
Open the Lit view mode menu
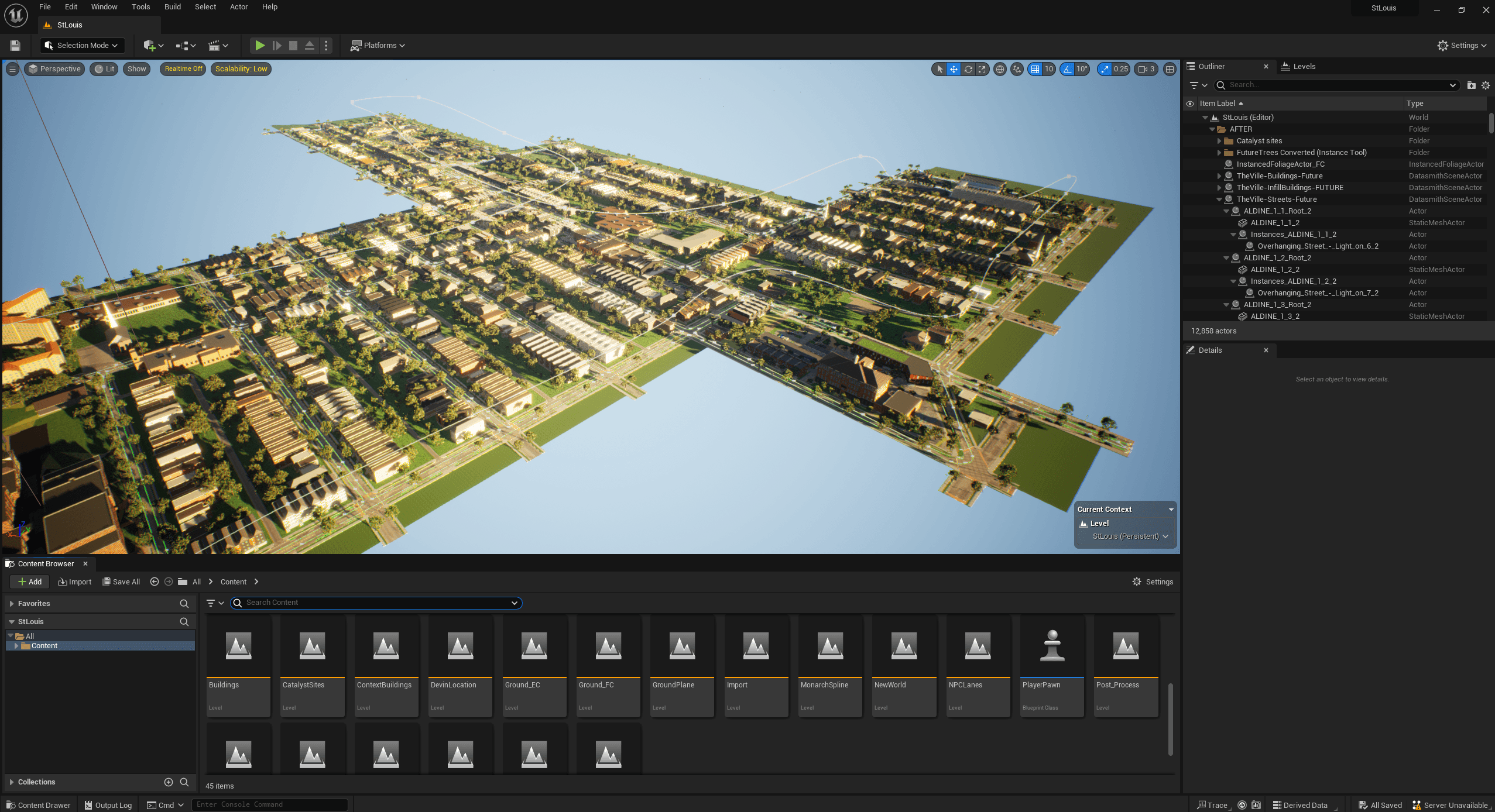104,69
